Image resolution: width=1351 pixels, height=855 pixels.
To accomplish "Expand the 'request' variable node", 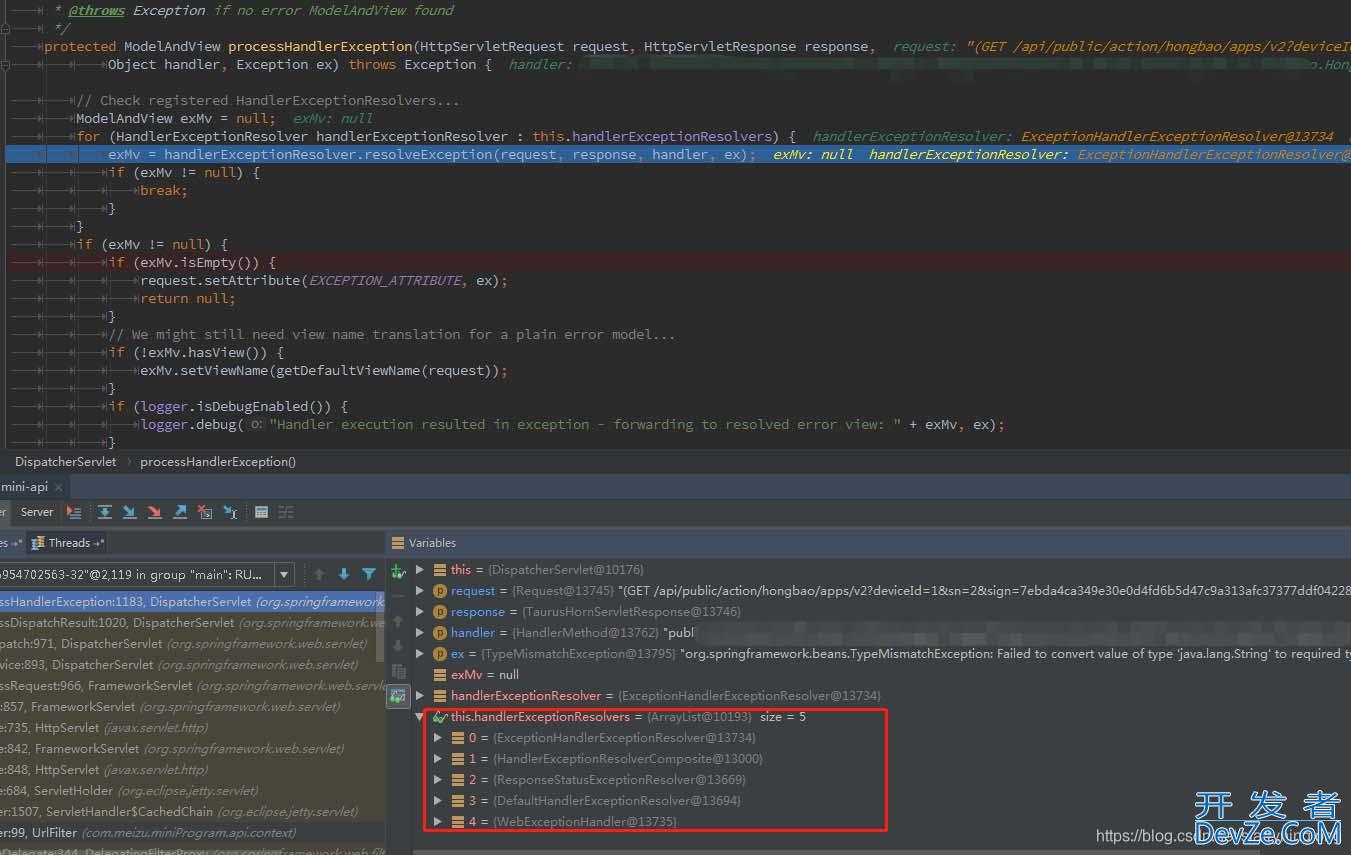I will 420,591.
